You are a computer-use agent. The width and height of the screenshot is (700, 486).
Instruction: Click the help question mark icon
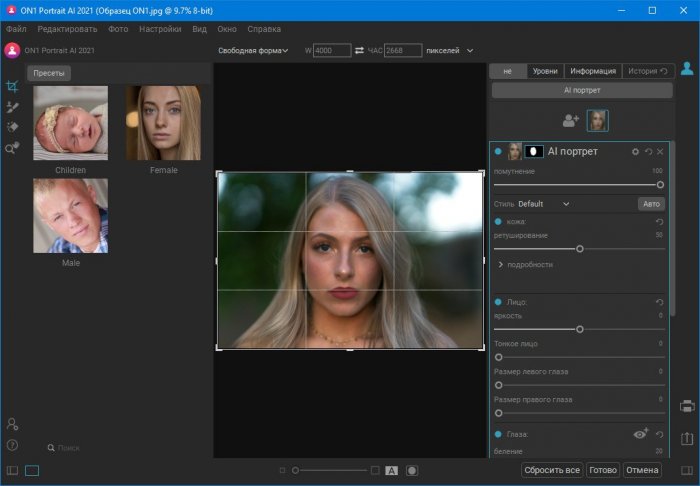(12, 445)
